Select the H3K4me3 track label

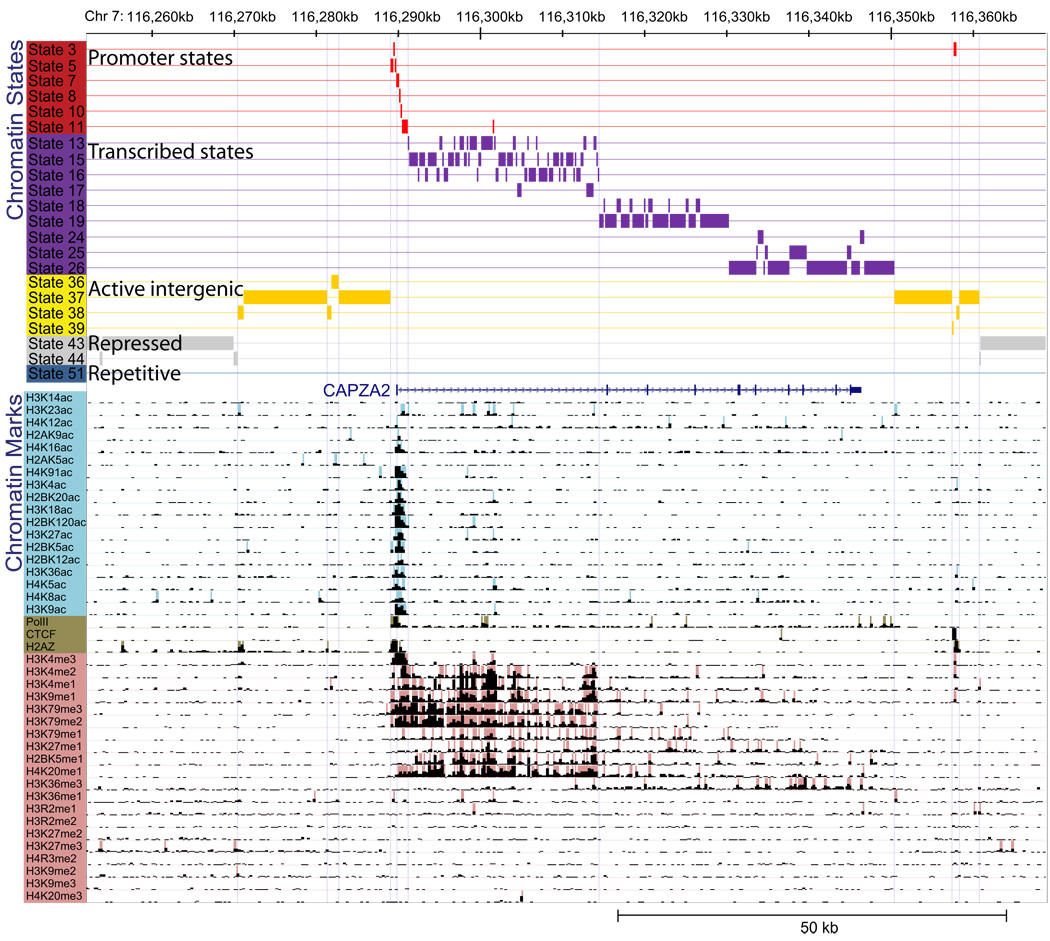[x=51, y=660]
